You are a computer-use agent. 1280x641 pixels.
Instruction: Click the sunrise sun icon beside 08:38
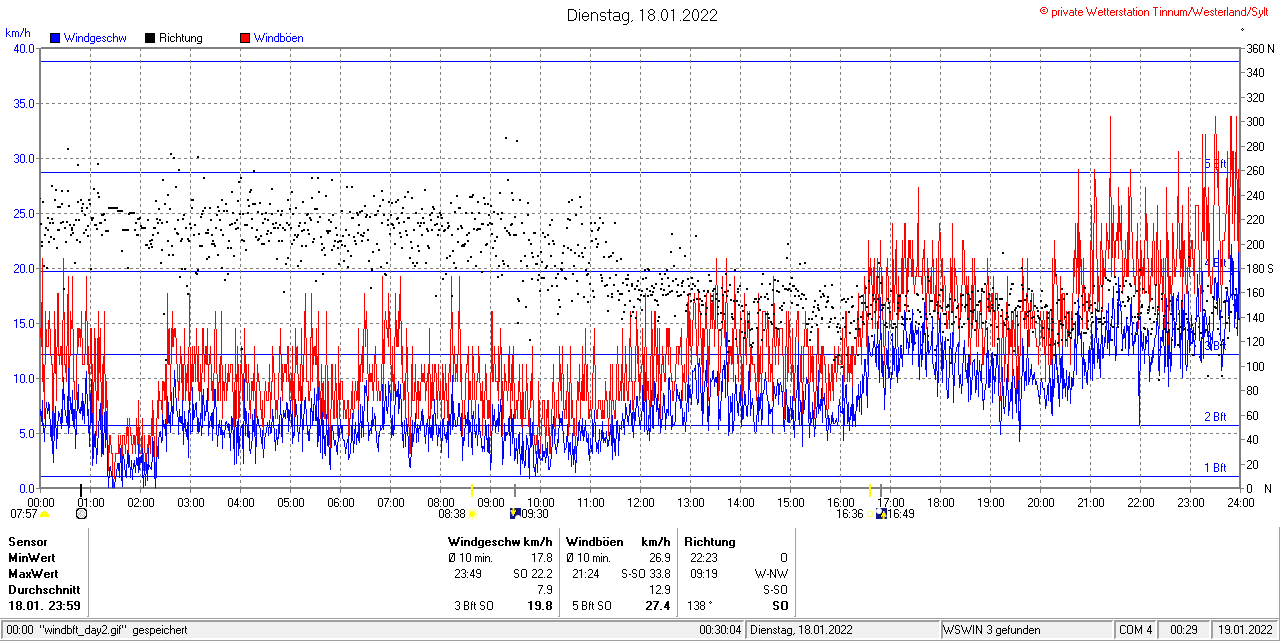472,514
